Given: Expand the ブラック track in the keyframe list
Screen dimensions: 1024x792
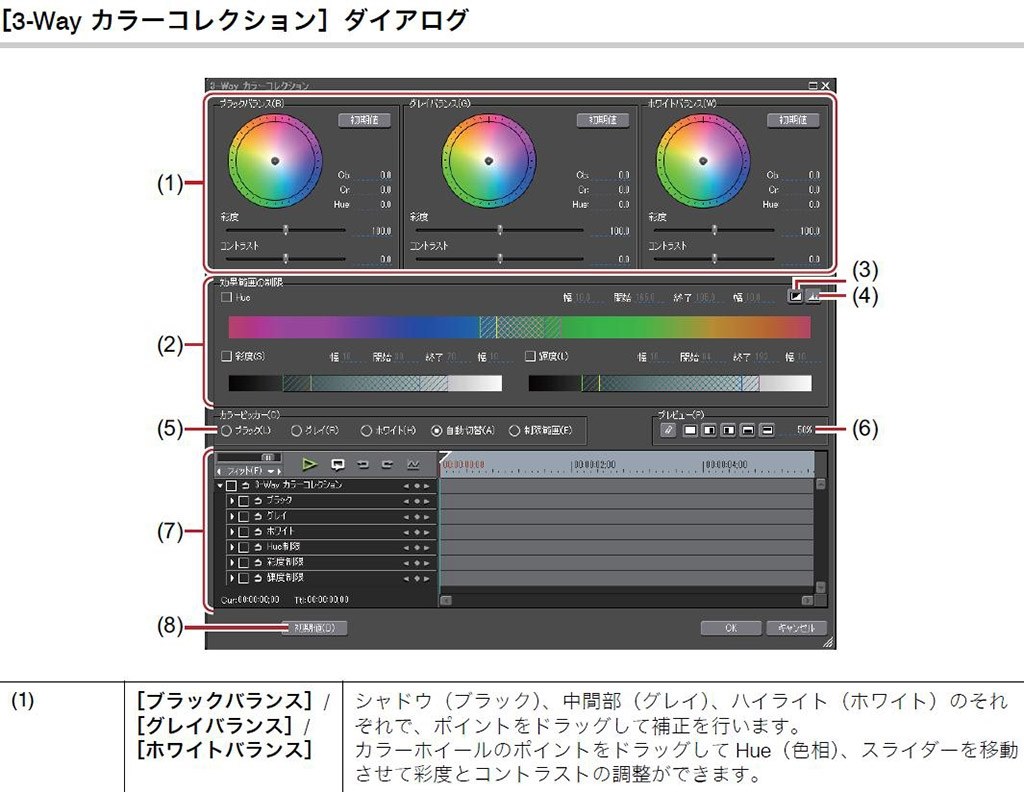Looking at the screenshot, I should click(233, 500).
